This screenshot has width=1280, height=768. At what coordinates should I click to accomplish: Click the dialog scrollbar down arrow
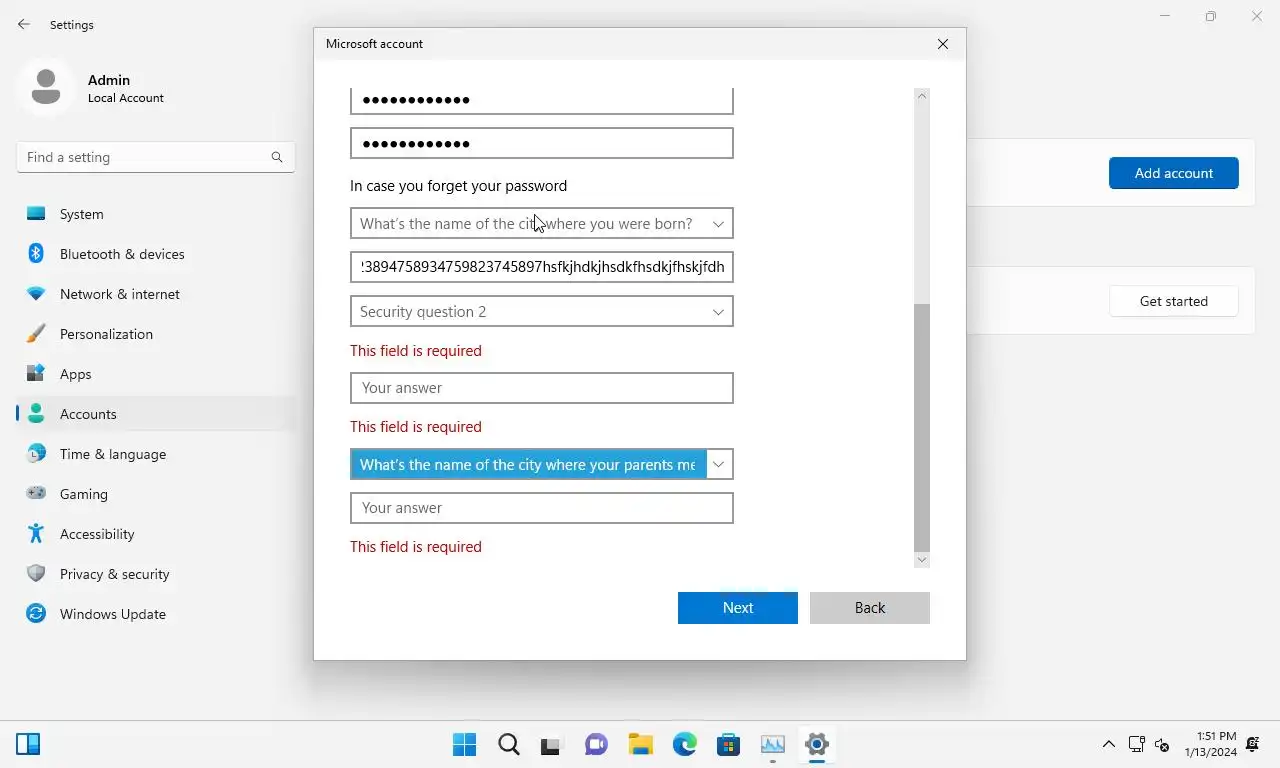point(922,560)
